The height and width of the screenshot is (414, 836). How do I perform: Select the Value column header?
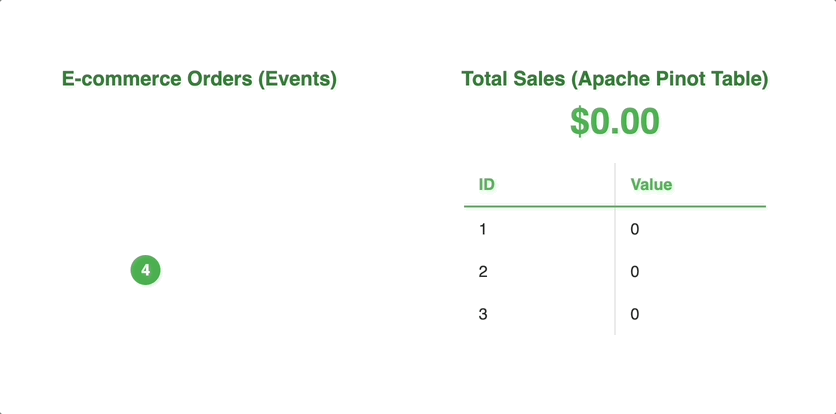651,185
